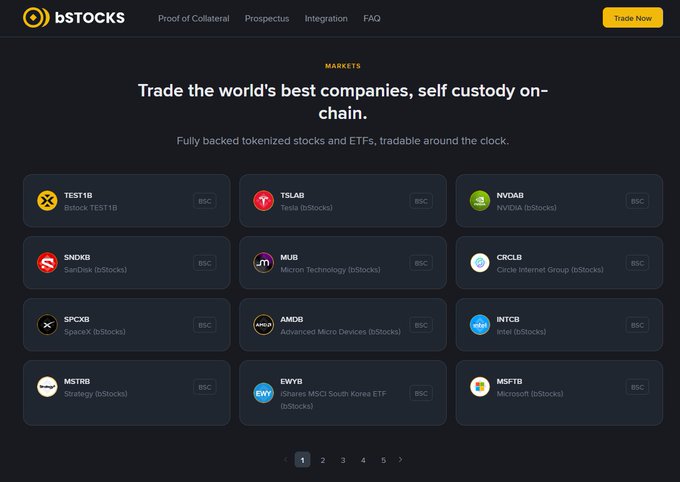Image resolution: width=680 pixels, height=482 pixels.
Task: Click BSC badge on INTCB card
Action: point(637,325)
